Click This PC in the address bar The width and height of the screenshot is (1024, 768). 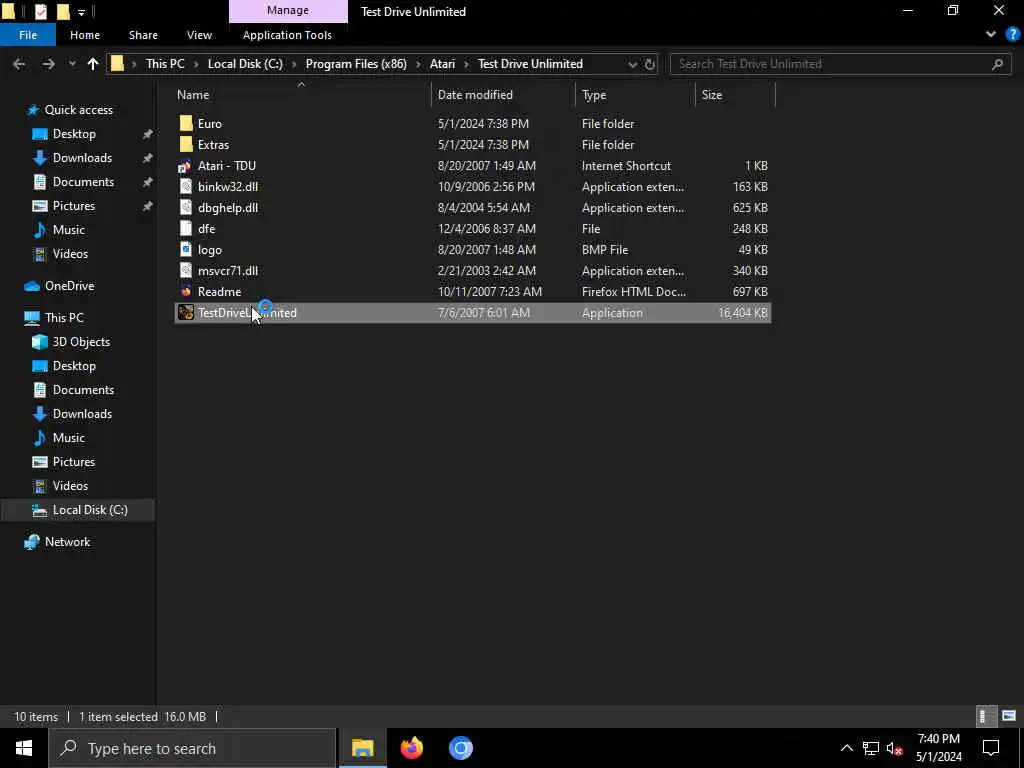click(x=165, y=64)
